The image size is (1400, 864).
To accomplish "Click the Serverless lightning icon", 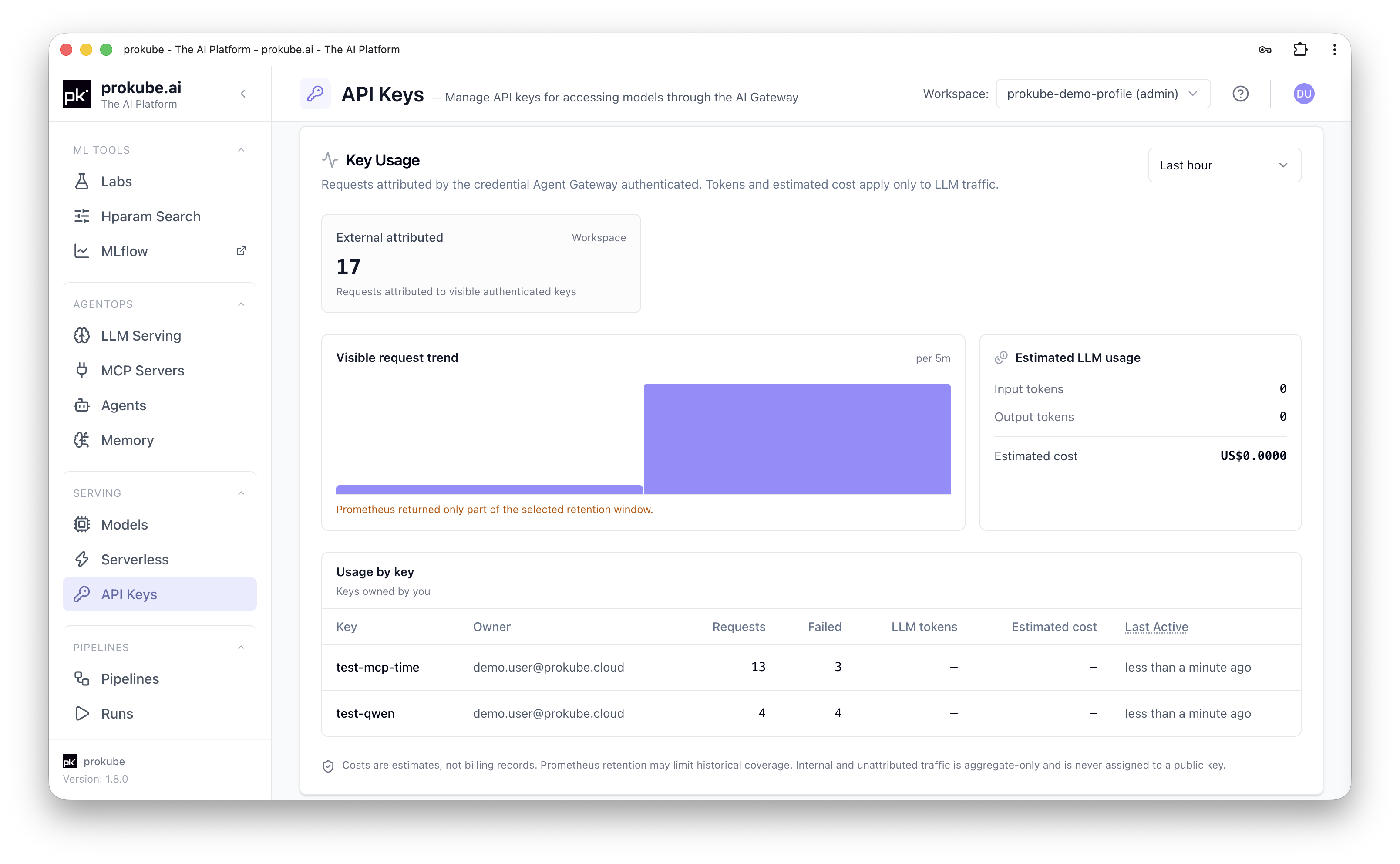I will pos(82,560).
